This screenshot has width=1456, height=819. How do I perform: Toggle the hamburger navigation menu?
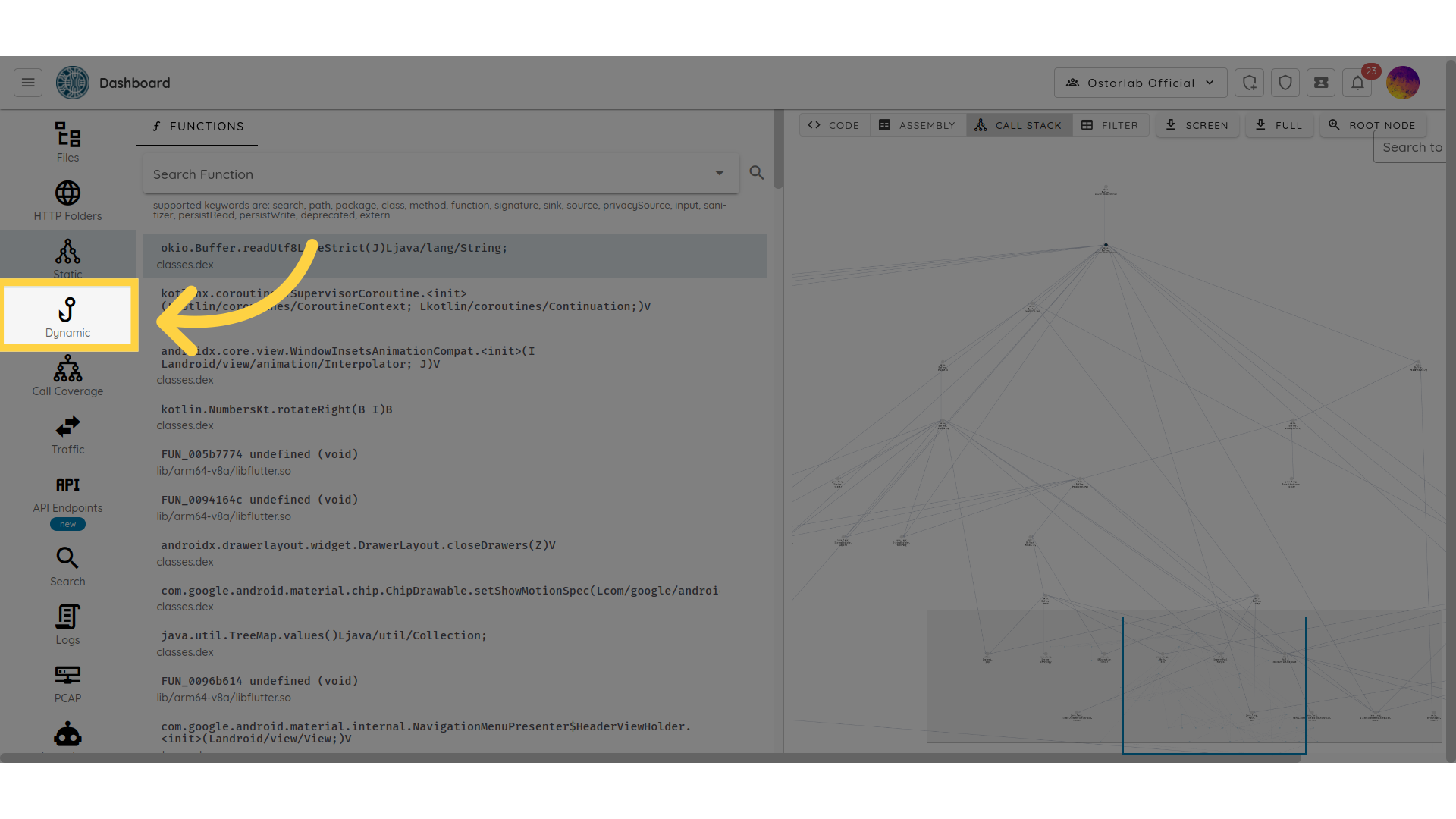[x=28, y=83]
